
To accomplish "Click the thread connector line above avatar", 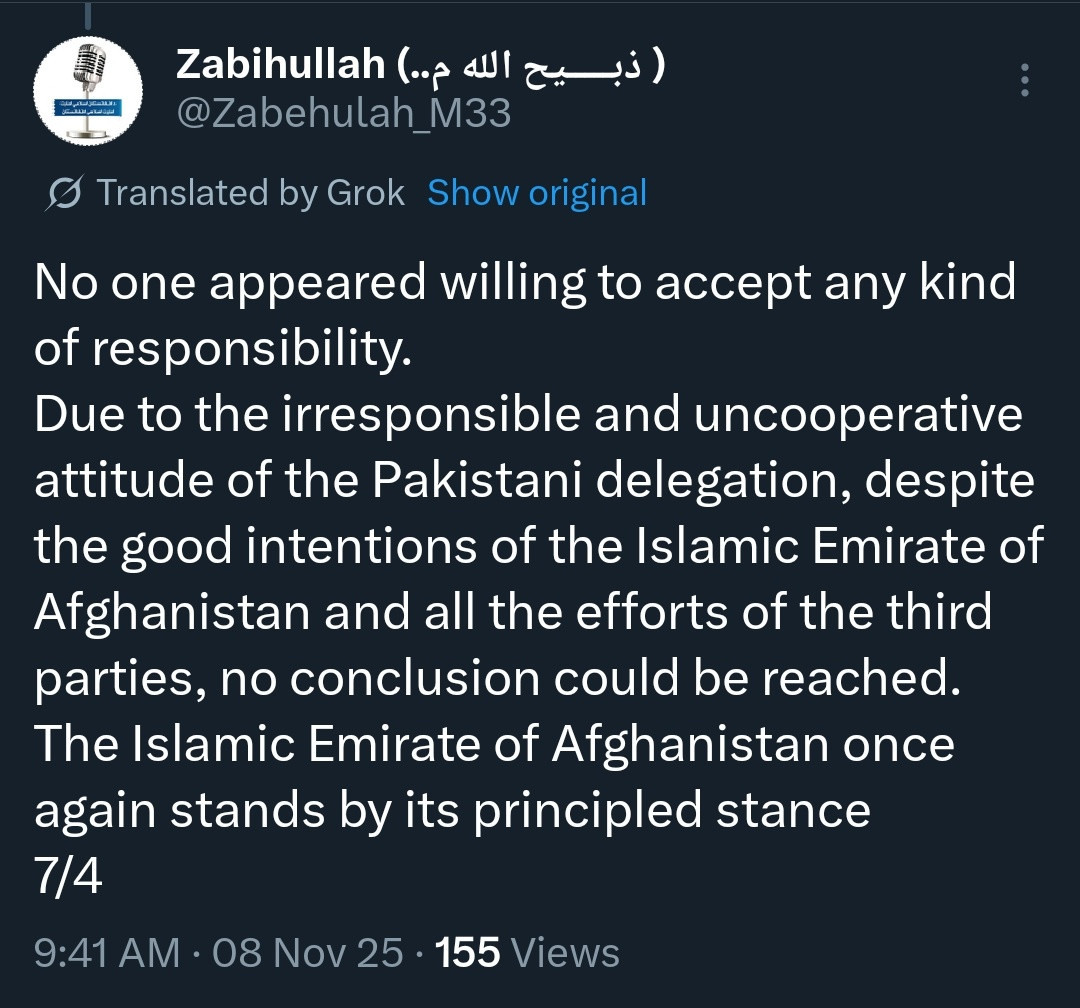I will (x=88, y=14).
